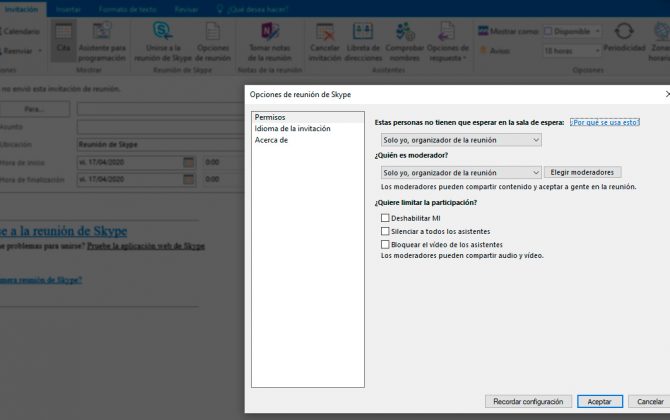Click the ¿Qué desea hacer? search box
This screenshot has height=420, width=670.
pyautogui.click(x=258, y=9)
